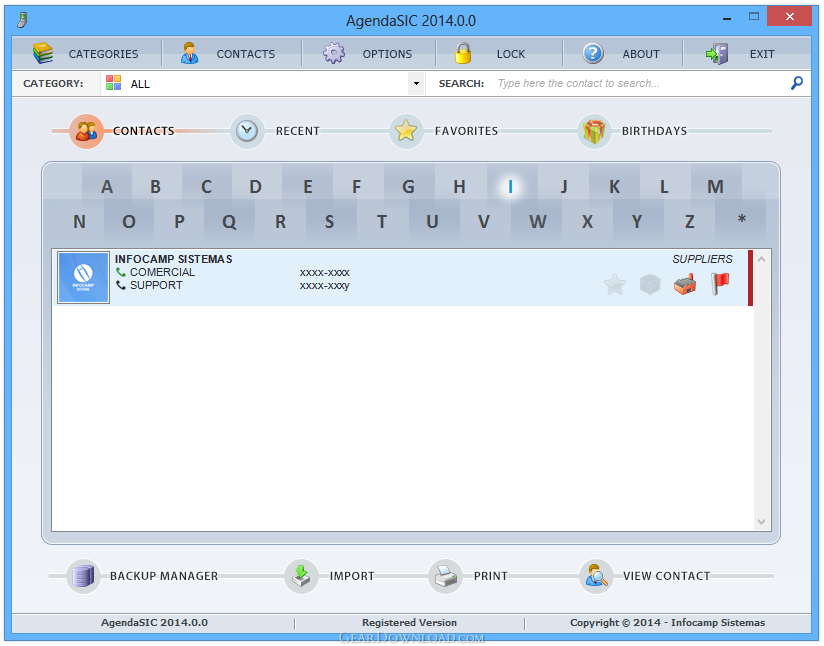Image resolution: width=824 pixels, height=646 pixels.
Task: Click the green phone icon beside Comercial
Action: tap(121, 272)
